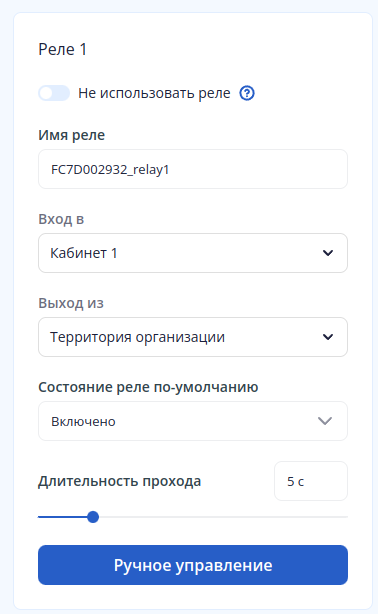The image size is (378, 614).
Task: Click the chevron beside 'Включено'
Action: click(325, 421)
